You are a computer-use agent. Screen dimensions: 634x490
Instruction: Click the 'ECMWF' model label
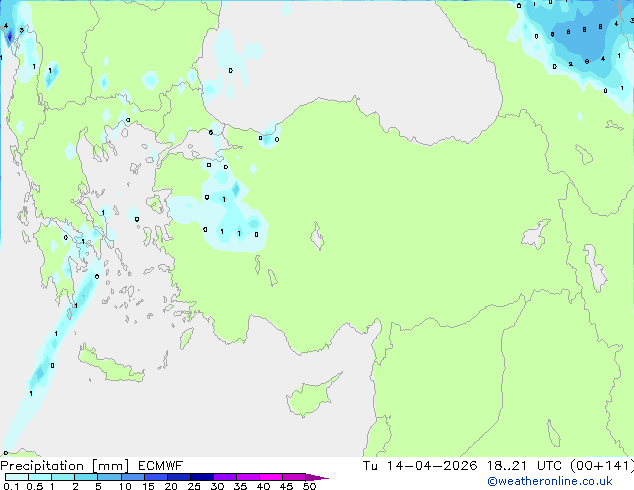pyautogui.click(x=161, y=466)
